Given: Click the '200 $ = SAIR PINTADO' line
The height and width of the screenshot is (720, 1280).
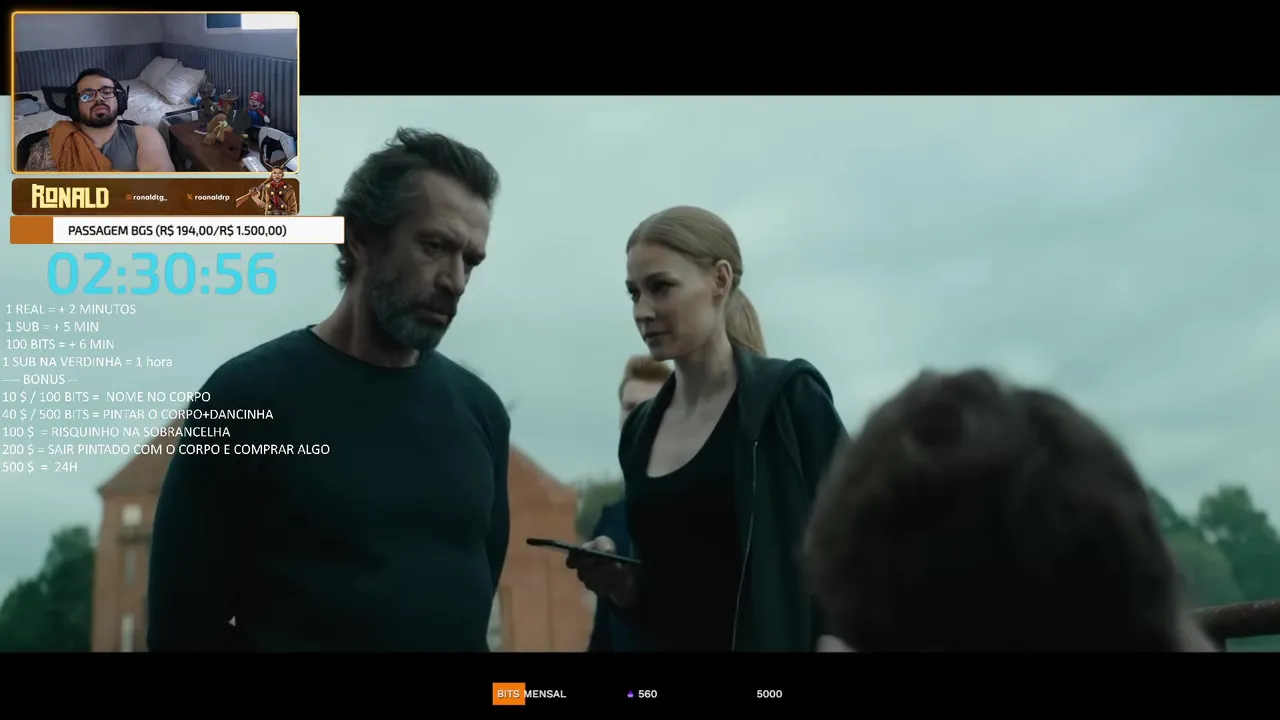Looking at the screenshot, I should coord(166,449).
